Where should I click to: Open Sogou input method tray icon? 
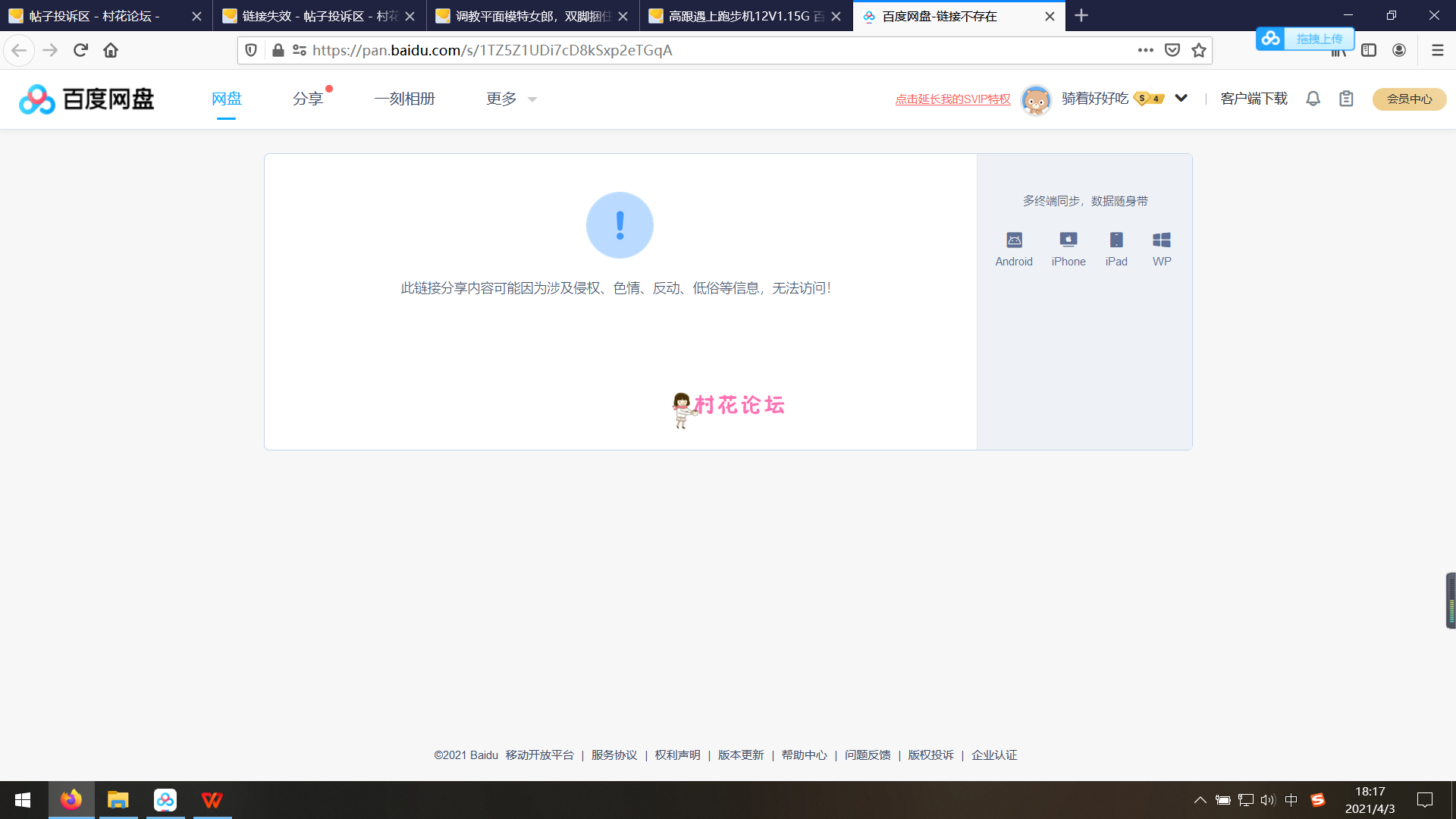[x=1318, y=800]
